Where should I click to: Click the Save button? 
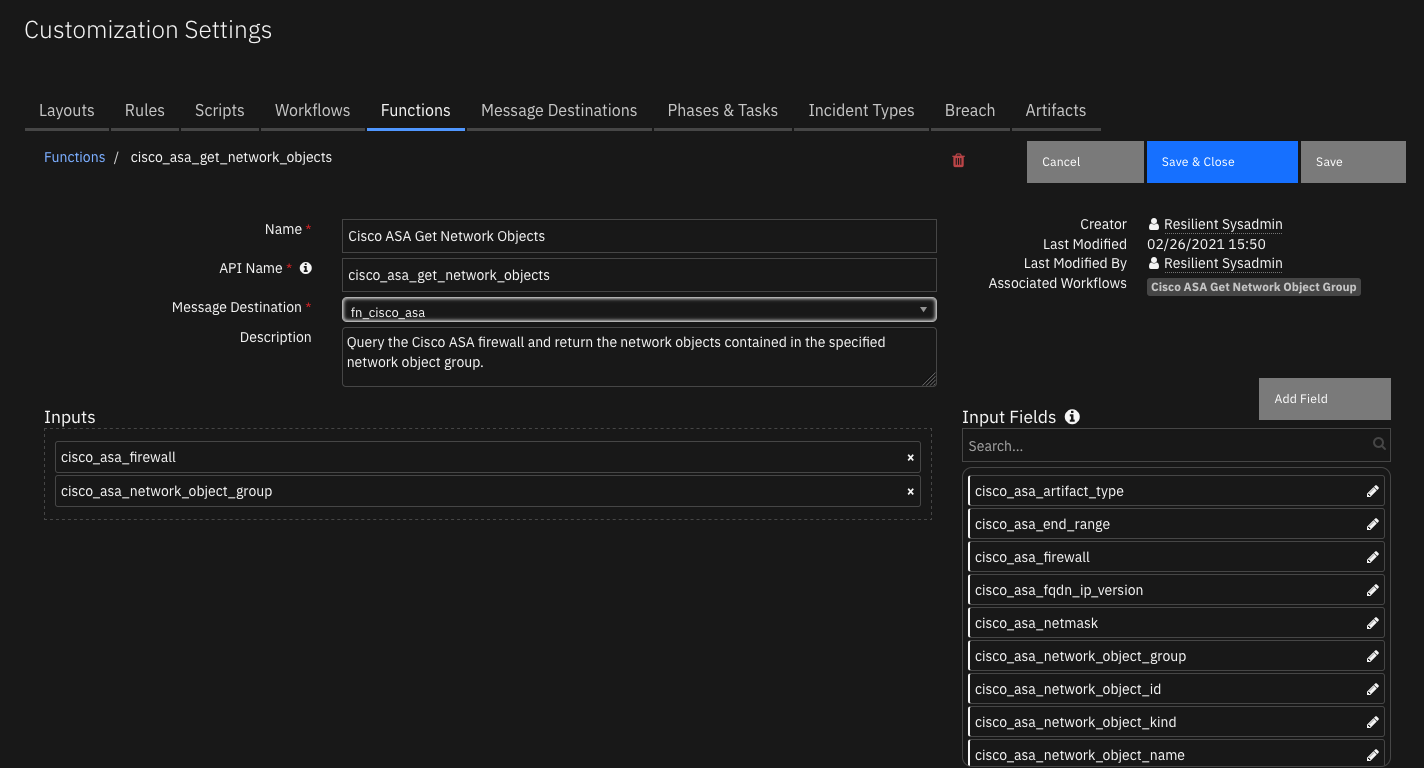[x=1353, y=162]
